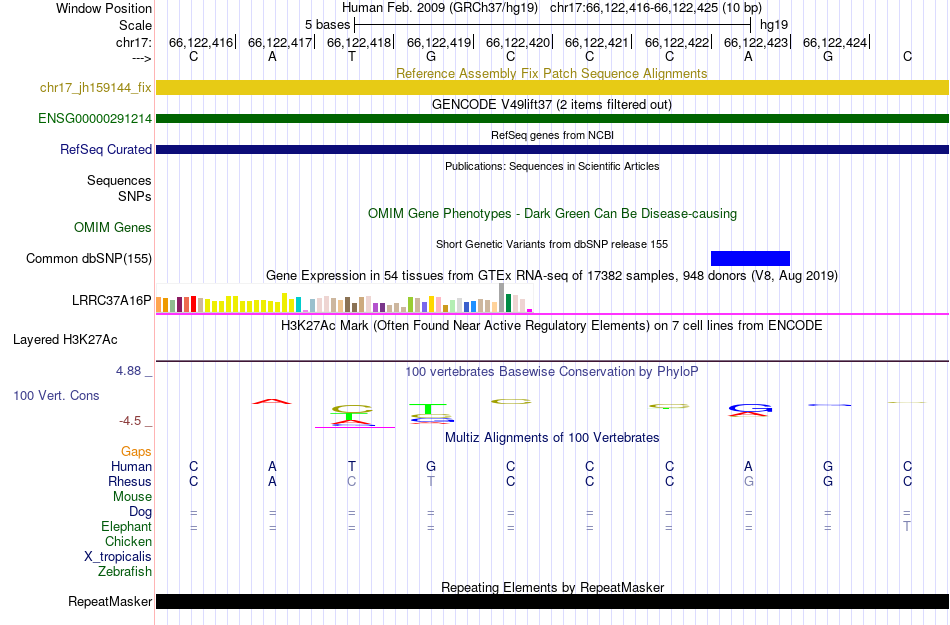Click the blue Common dbSNP variant block
The width and height of the screenshot is (950, 625).
(x=750, y=259)
